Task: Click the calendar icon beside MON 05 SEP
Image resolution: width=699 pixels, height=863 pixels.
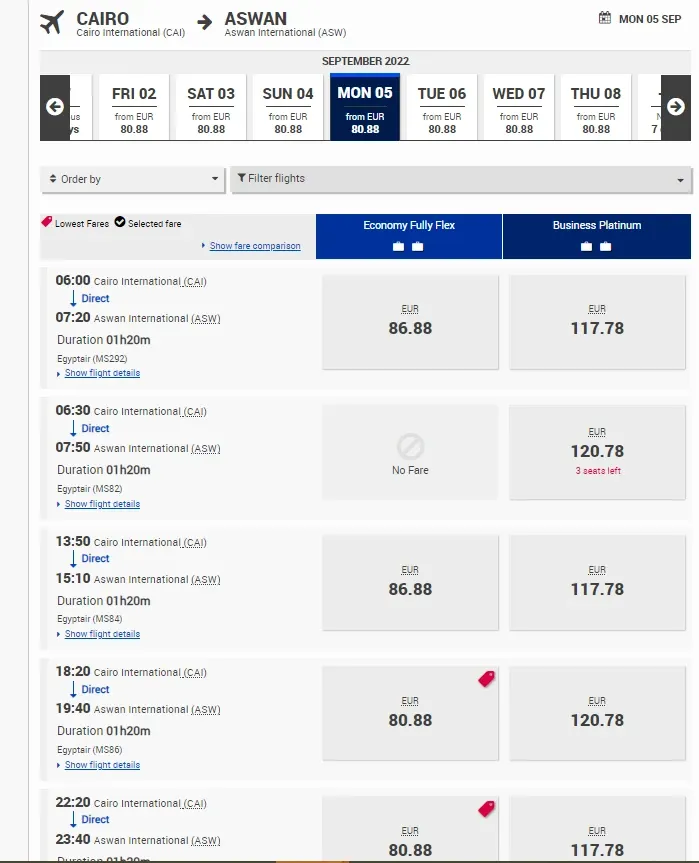Action: pyautogui.click(x=605, y=18)
